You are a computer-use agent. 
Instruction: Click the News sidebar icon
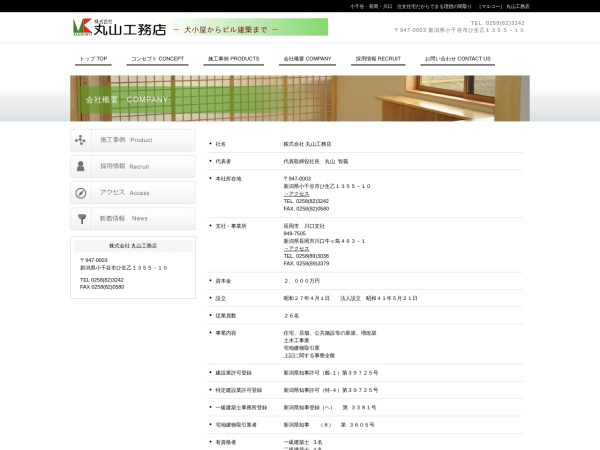(x=82, y=218)
